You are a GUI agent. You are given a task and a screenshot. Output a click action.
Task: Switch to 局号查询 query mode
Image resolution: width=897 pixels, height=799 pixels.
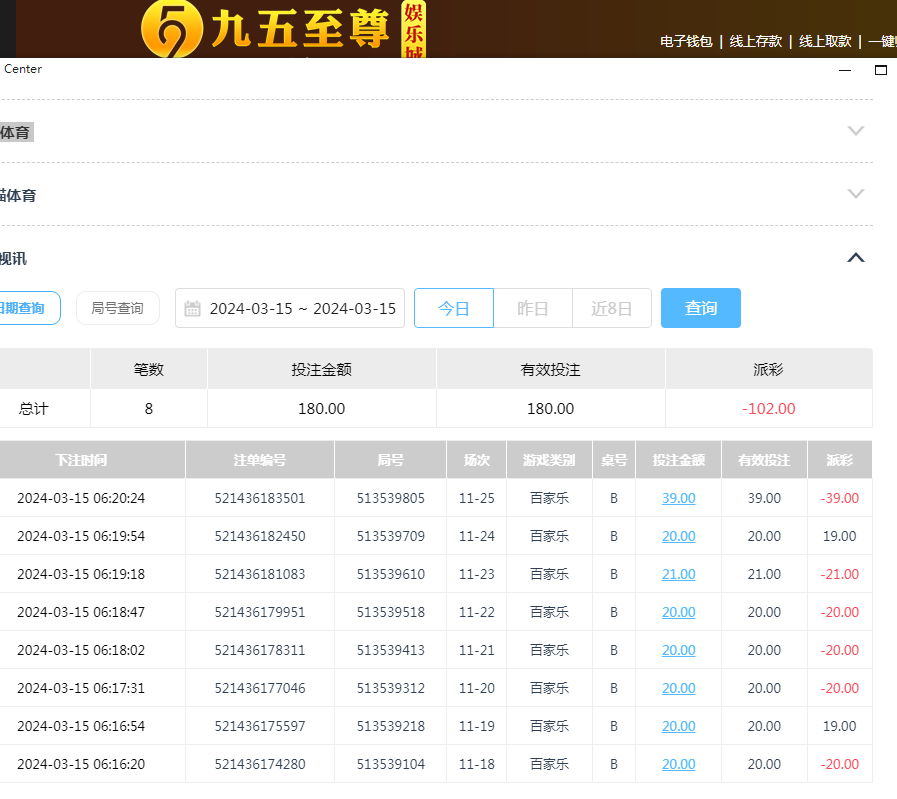point(117,308)
